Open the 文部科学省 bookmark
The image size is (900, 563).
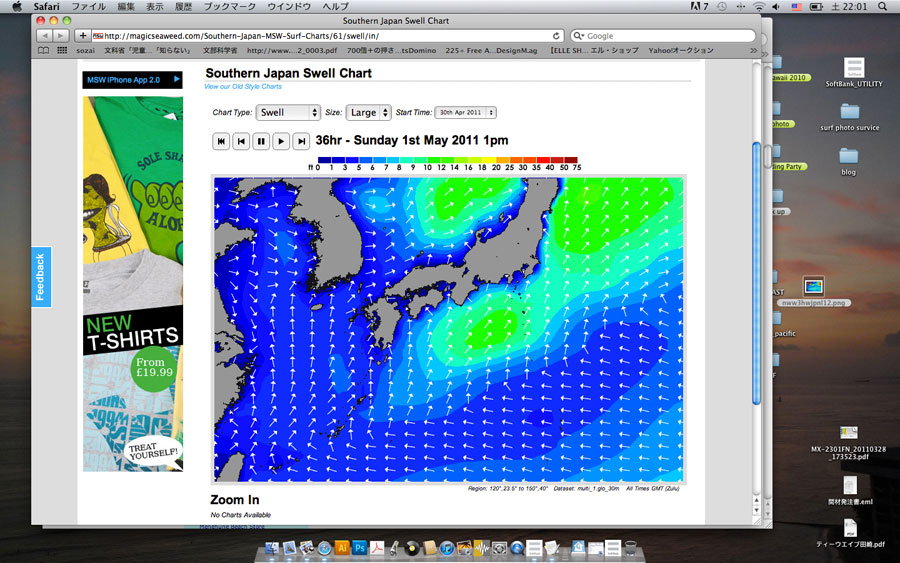(x=220, y=51)
